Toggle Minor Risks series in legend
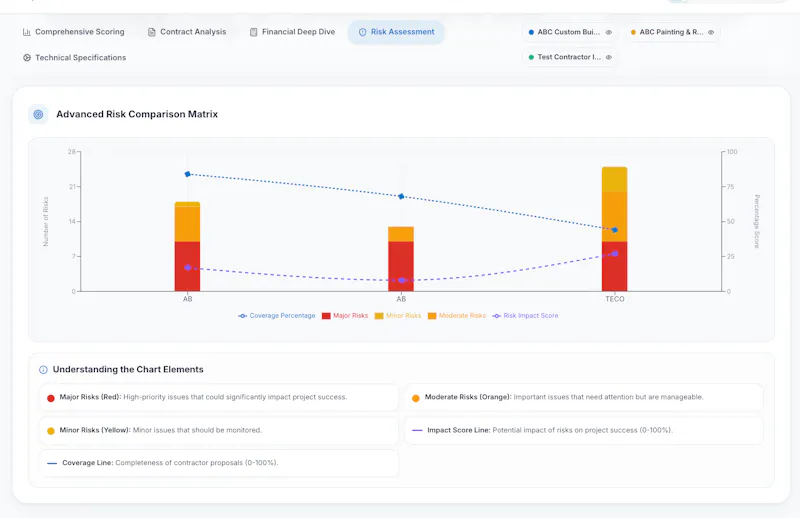This screenshot has width=800, height=518. [x=398, y=316]
